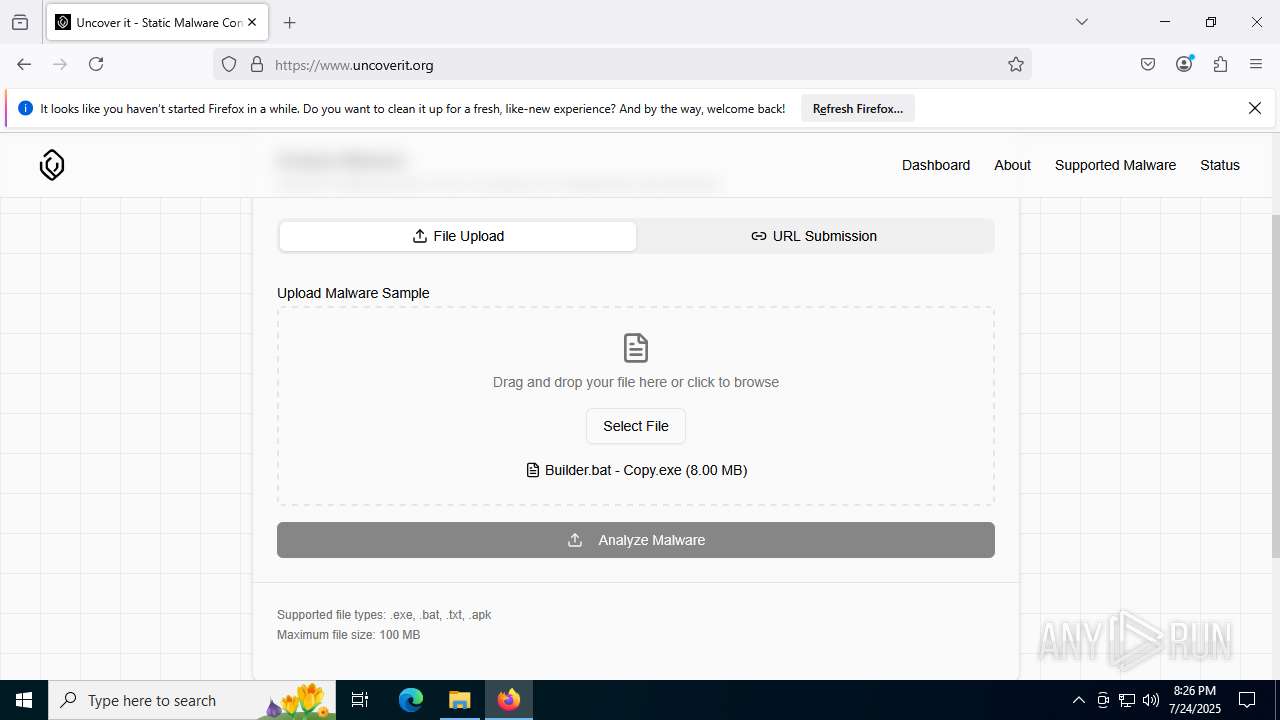The height and width of the screenshot is (720, 1280).
Task: Click the Maximum file size text
Action: [x=348, y=635]
